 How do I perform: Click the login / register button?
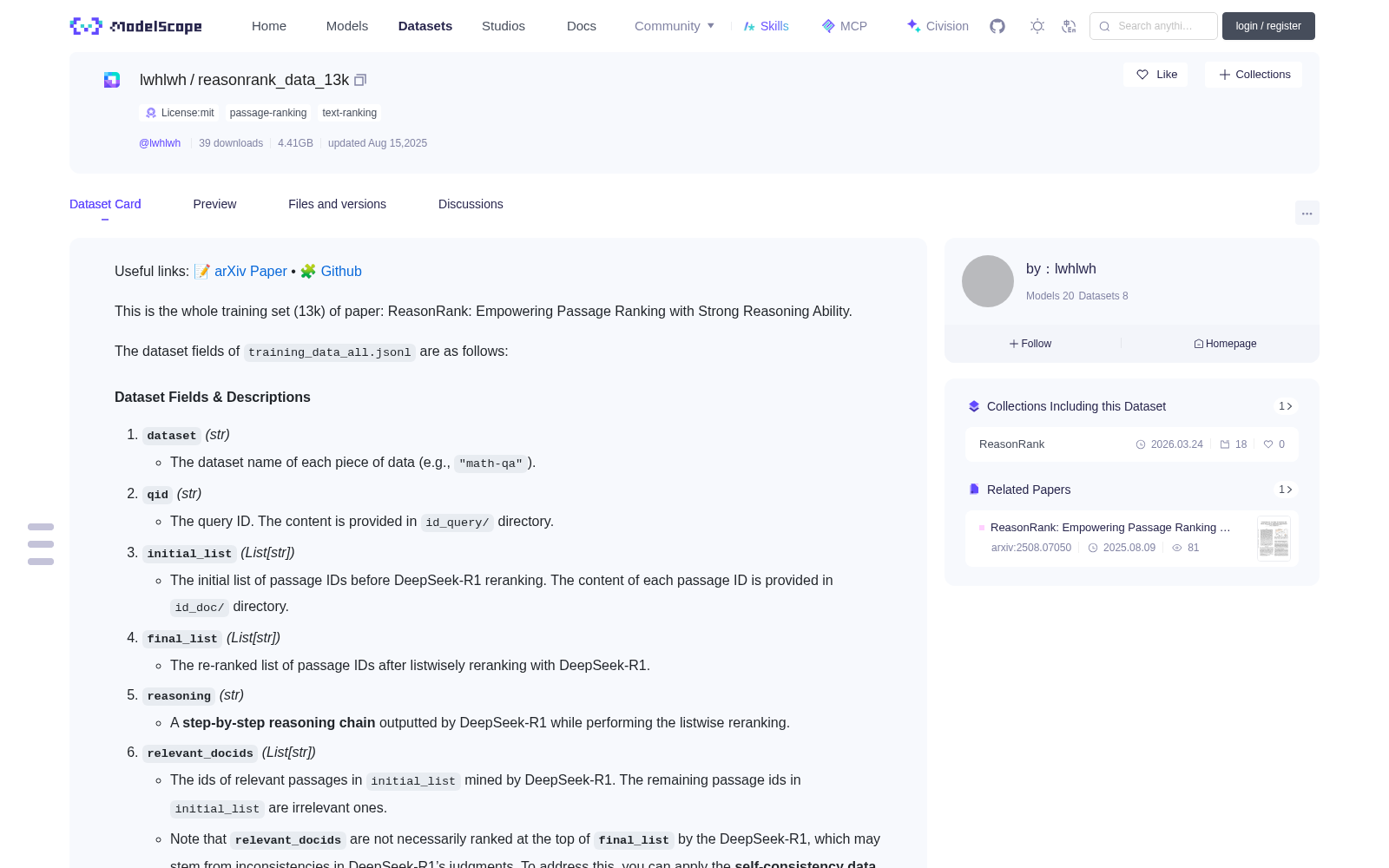[x=1268, y=26]
